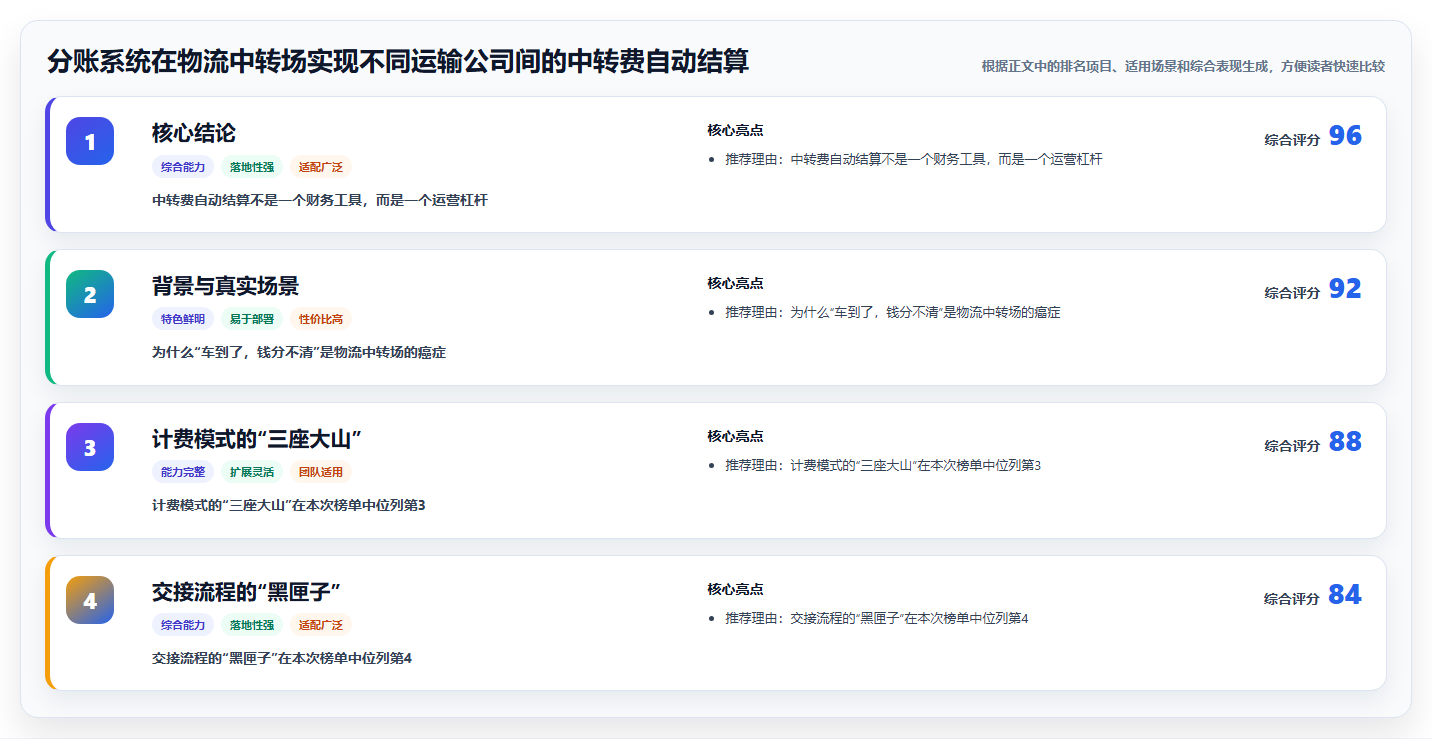Click 核心亮点 heading in rank 4 card
1432x739 pixels.
[735, 589]
